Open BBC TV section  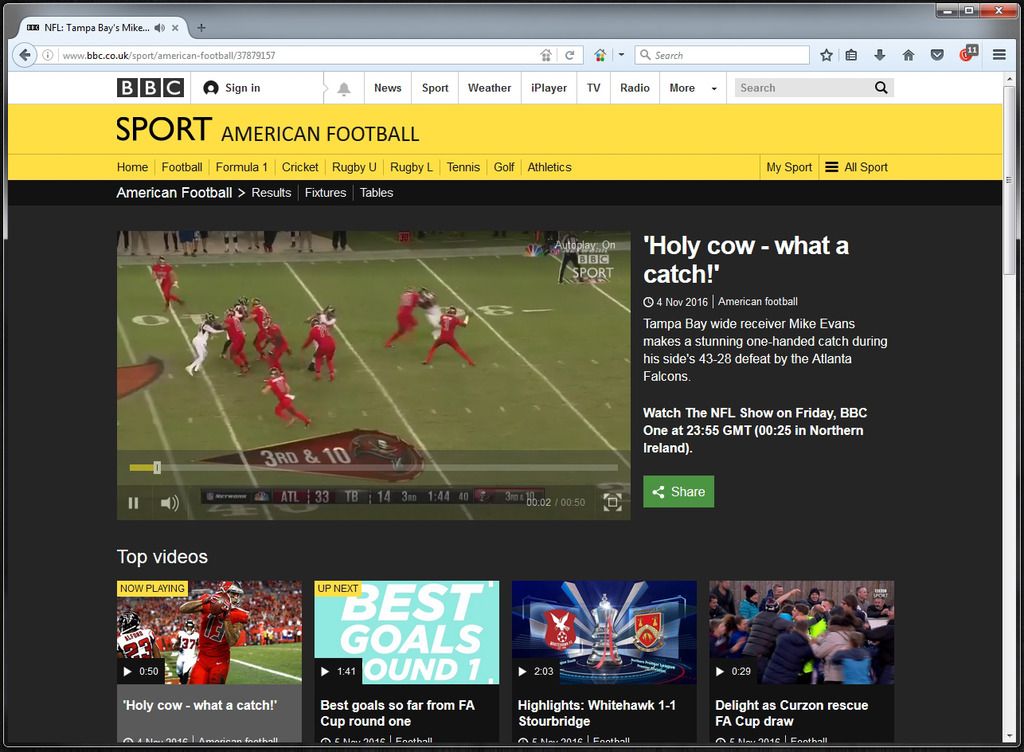coord(593,88)
